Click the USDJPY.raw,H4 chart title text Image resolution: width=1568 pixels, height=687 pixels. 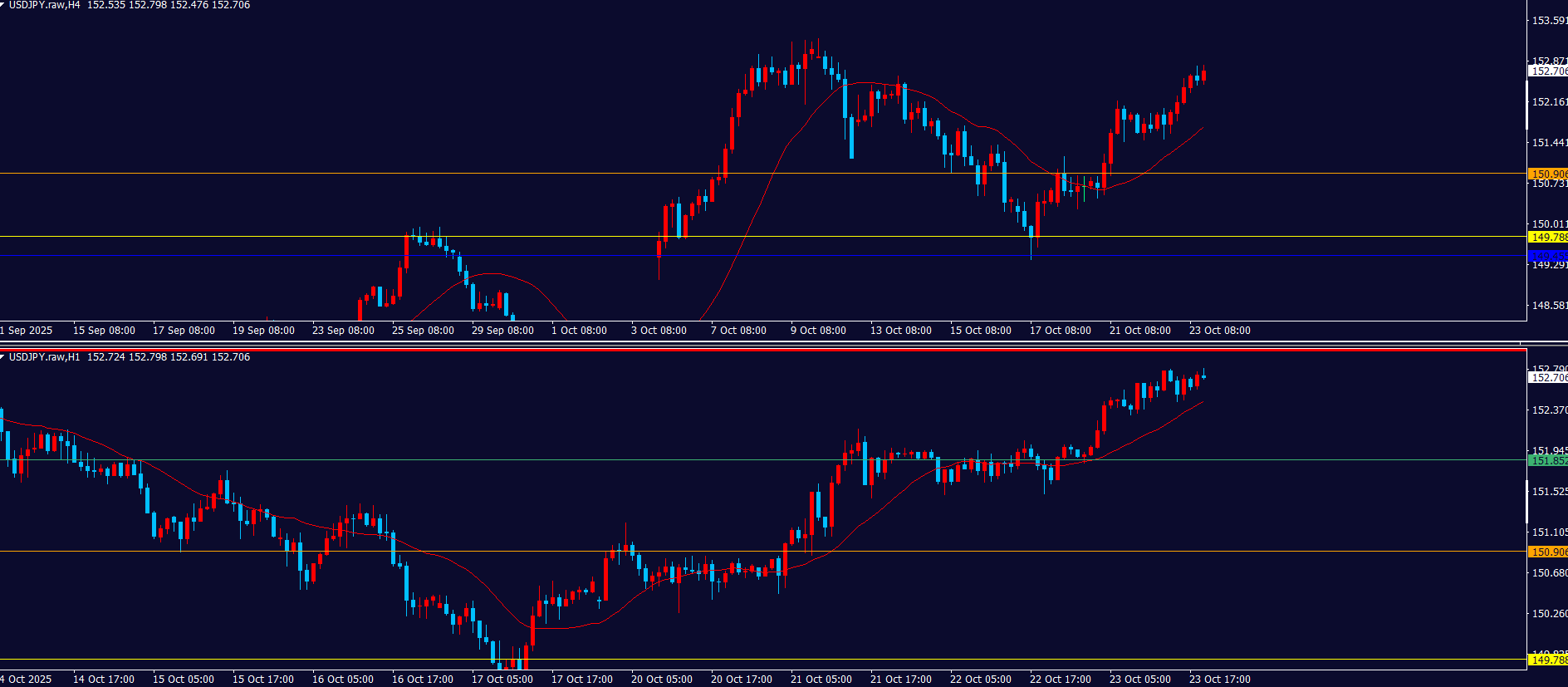(45, 5)
